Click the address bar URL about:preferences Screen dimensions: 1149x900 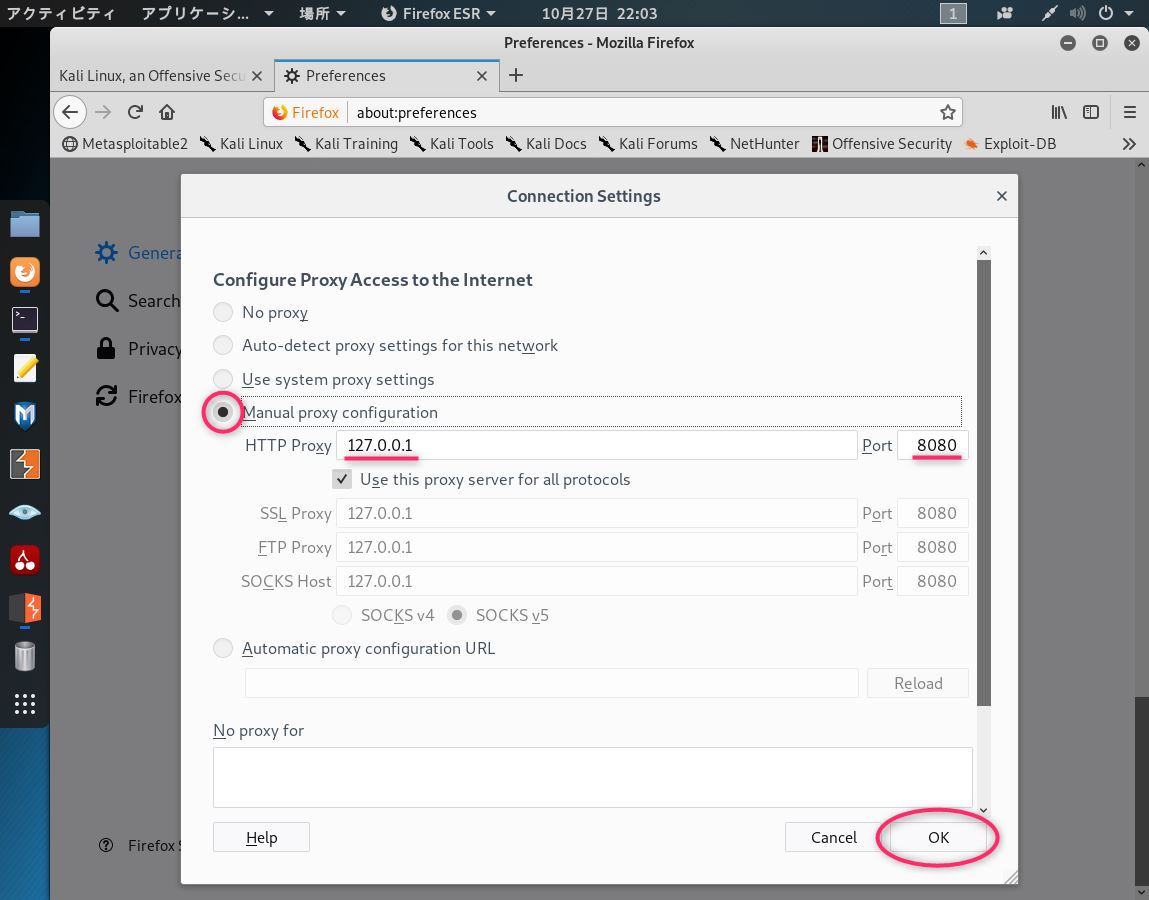coord(416,112)
